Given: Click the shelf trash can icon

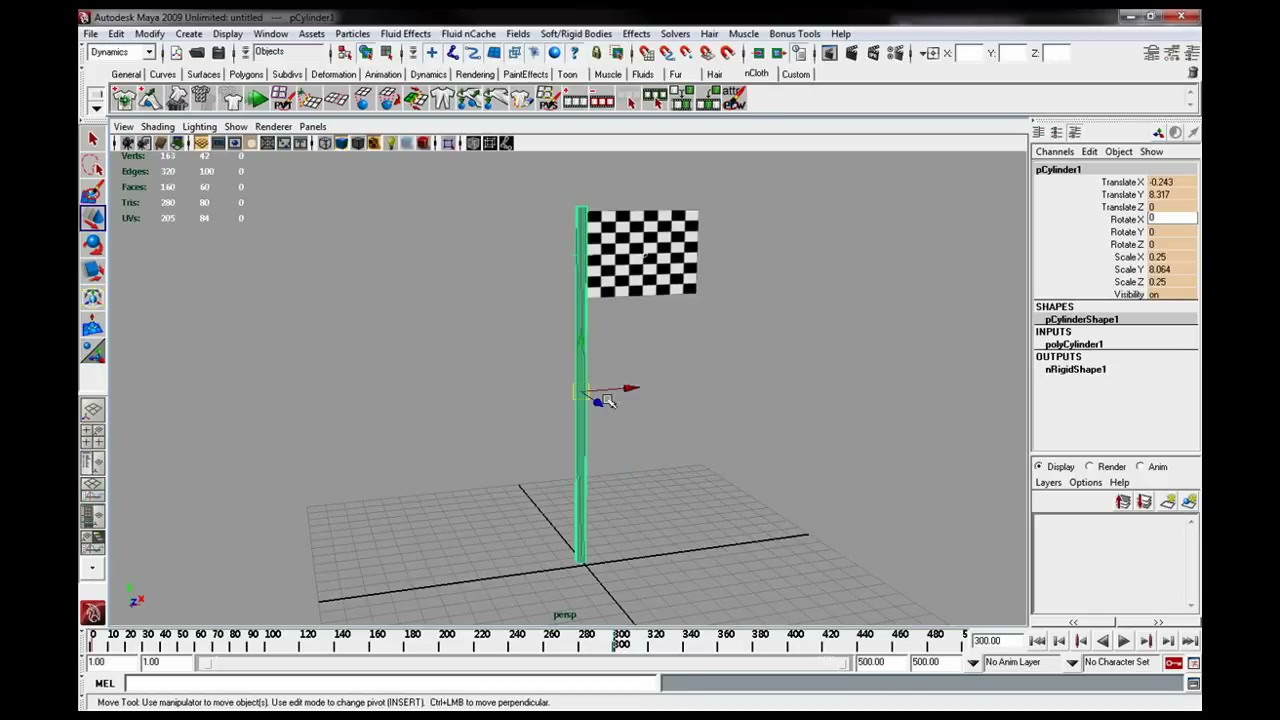Looking at the screenshot, I should coord(1192,73).
